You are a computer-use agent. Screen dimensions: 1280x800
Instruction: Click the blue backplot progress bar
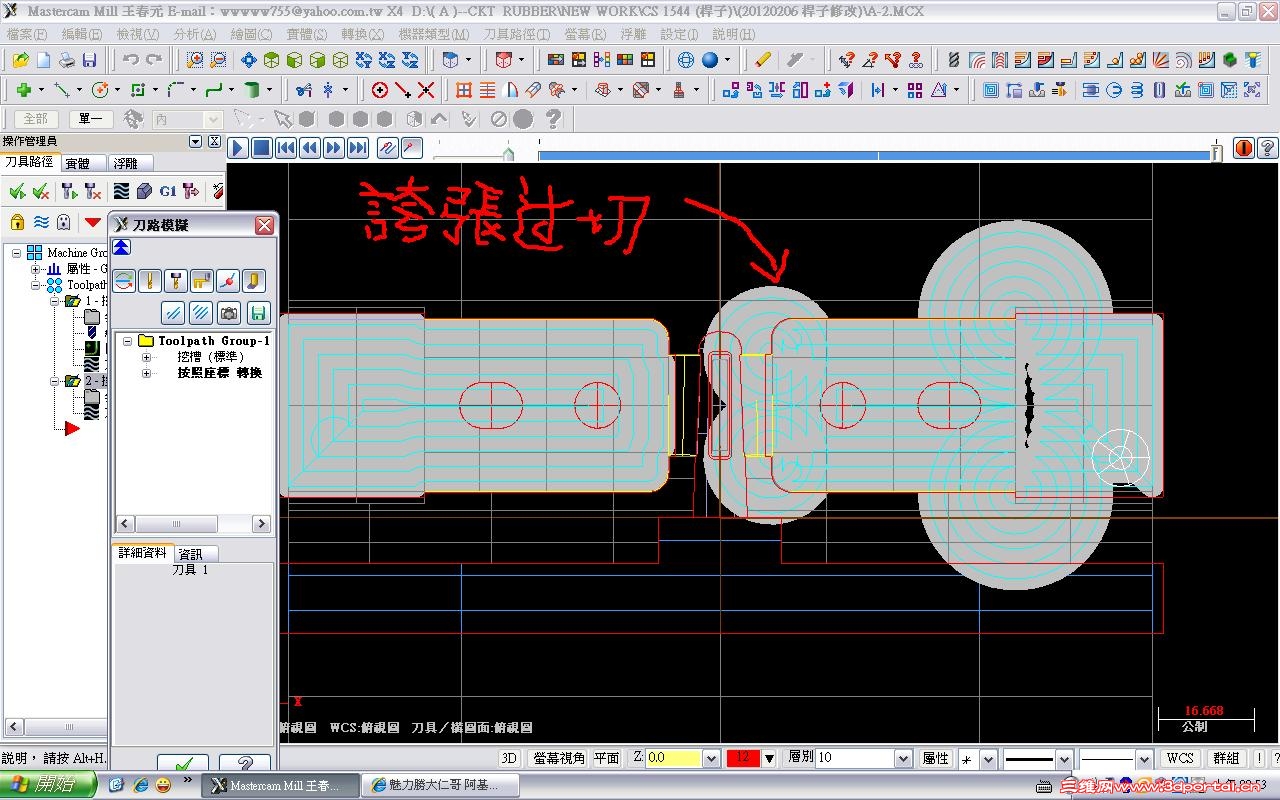point(876,155)
